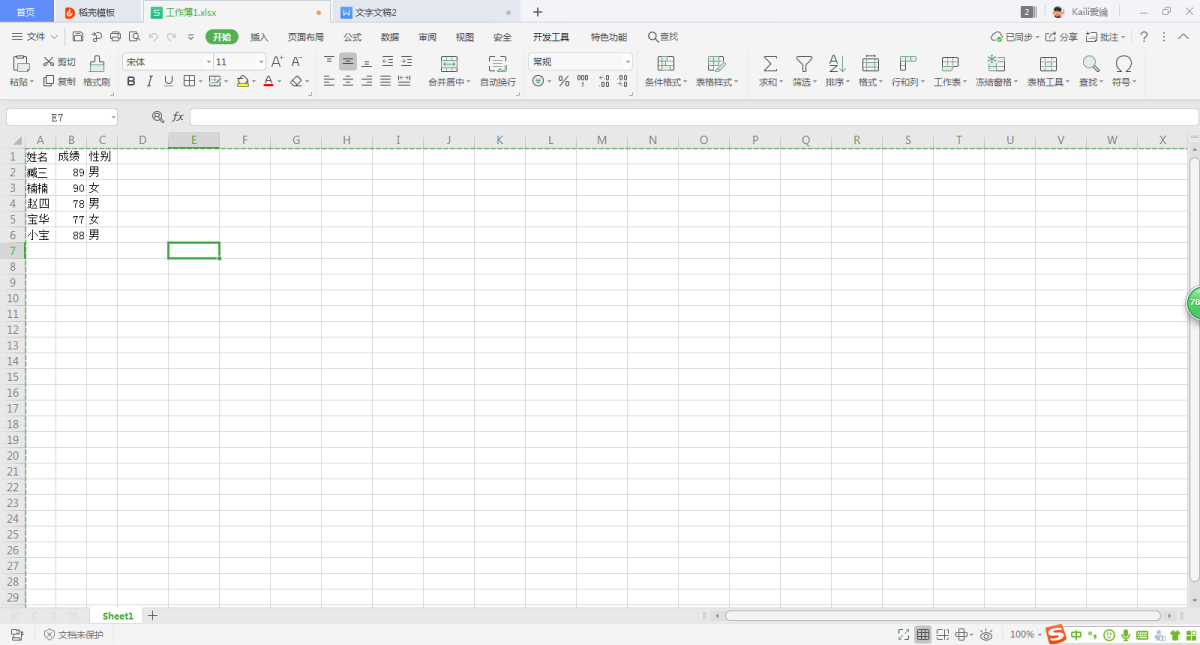Image resolution: width=1200 pixels, height=645 pixels.
Task: Click the yellow fill color swatch
Action: tap(242, 81)
